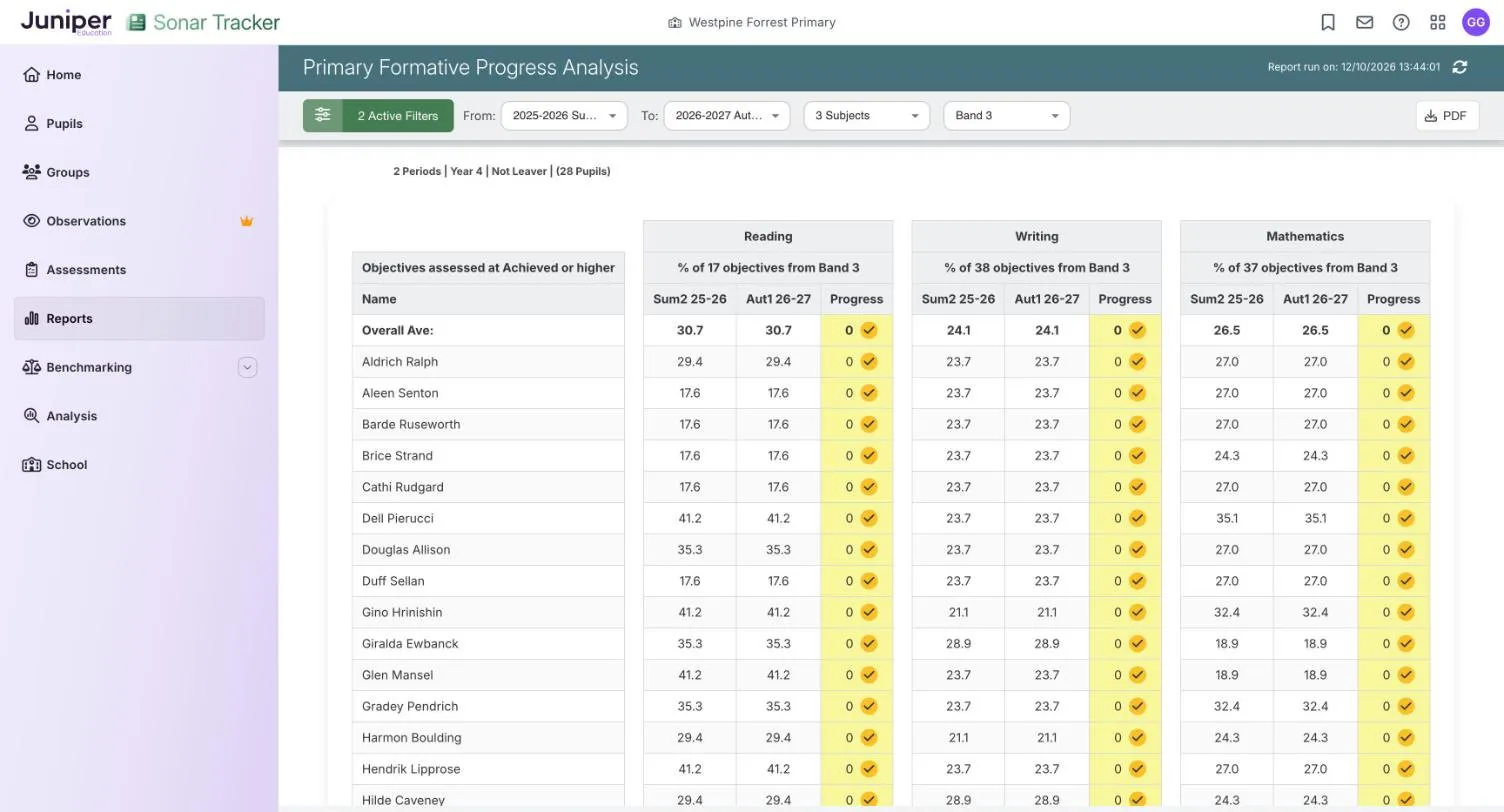
Task: Click pupil name Harmon Boulding
Action: tap(411, 738)
